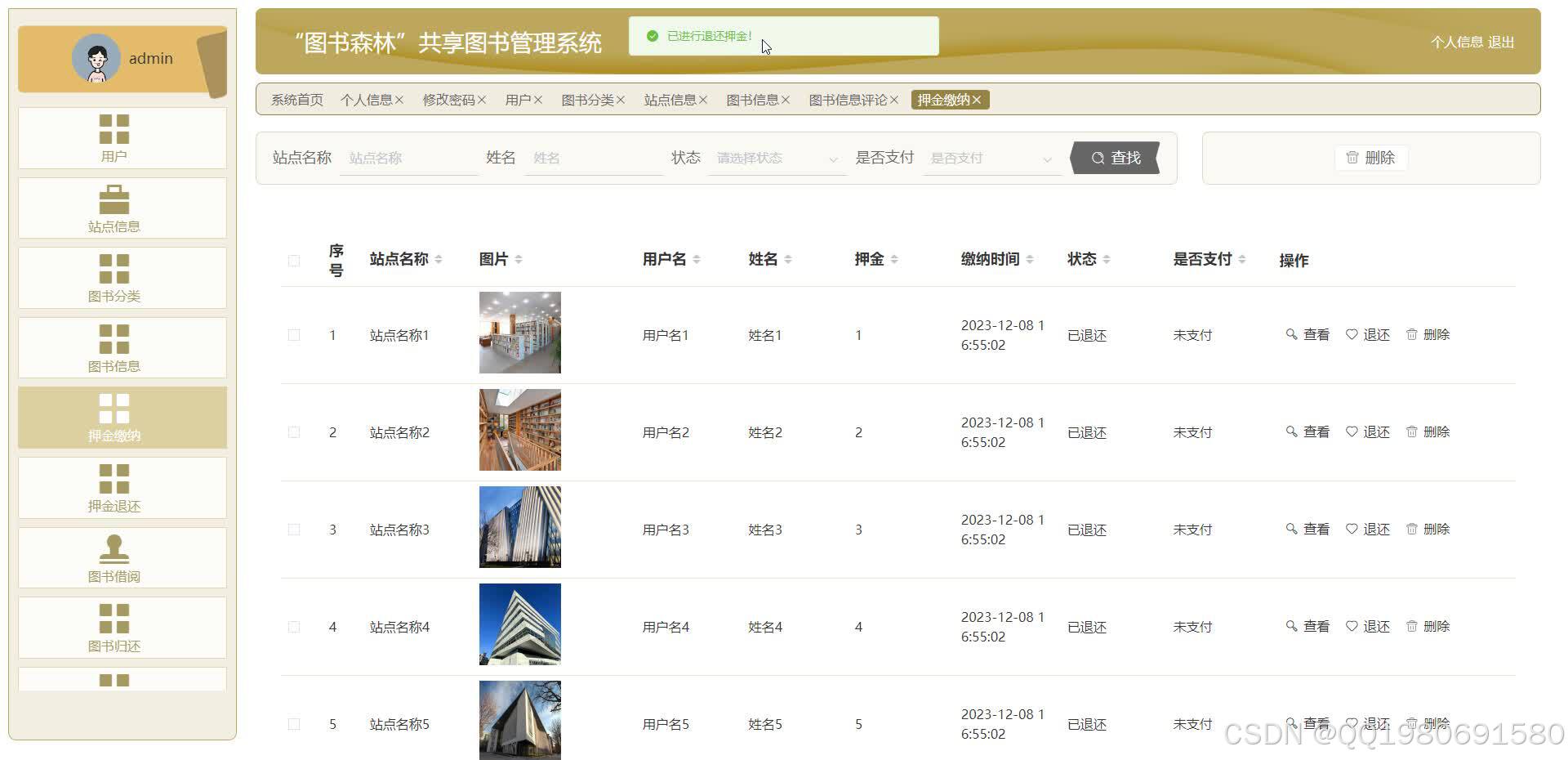Click the magnifier 查看 icon on row 1
Screen dimensions: 1568x760
1293,334
